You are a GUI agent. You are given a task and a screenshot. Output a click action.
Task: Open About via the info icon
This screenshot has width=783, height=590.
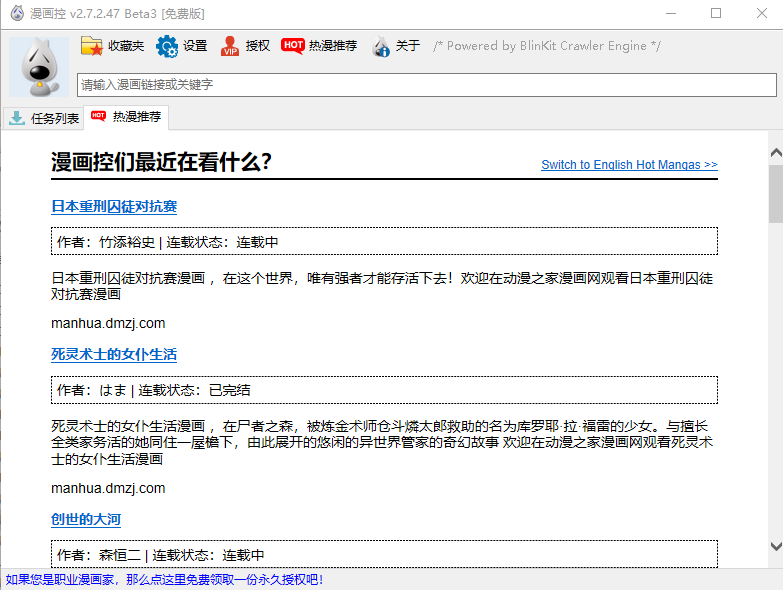[380, 46]
